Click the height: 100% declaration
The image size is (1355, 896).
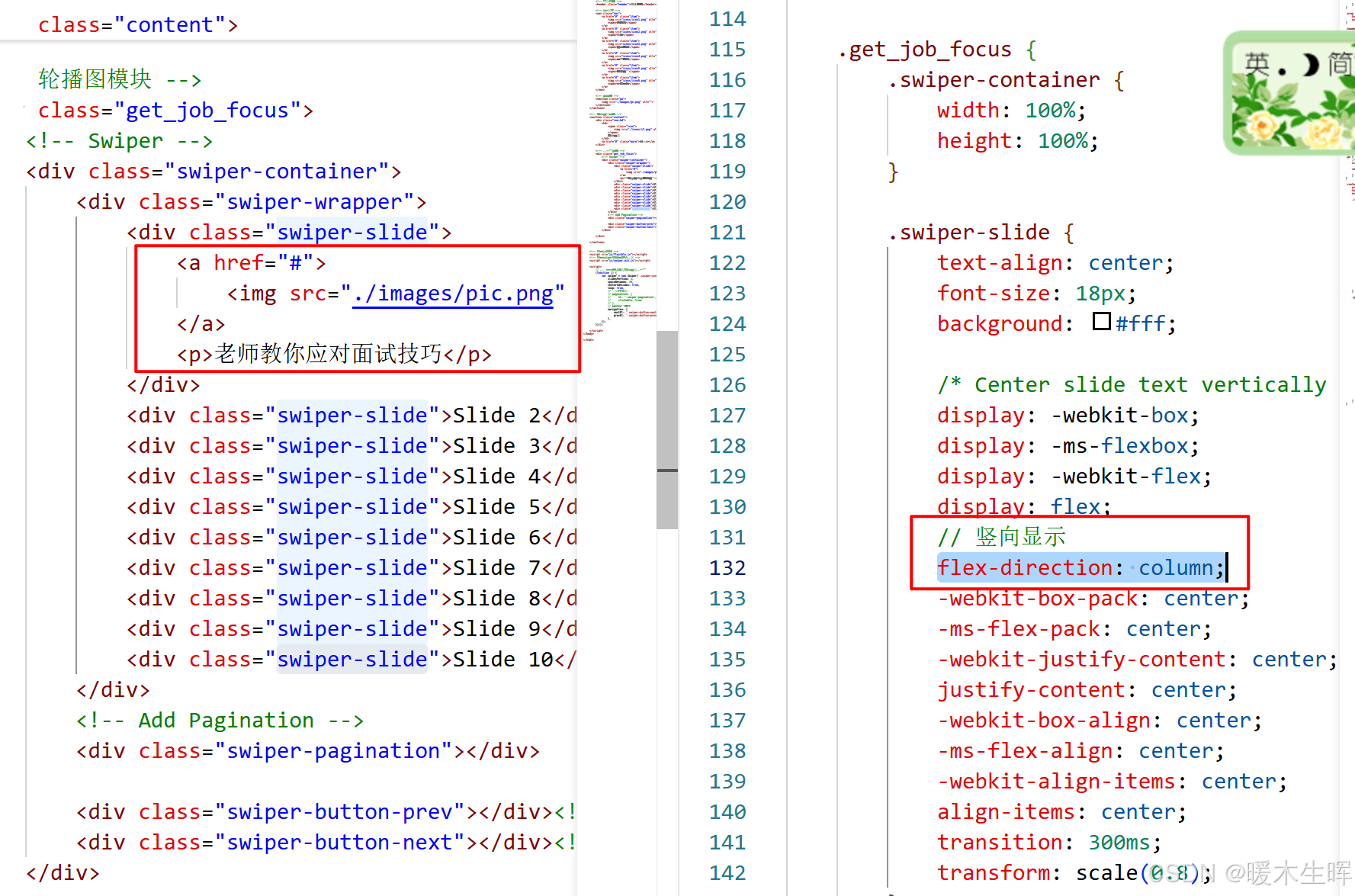tap(1017, 141)
